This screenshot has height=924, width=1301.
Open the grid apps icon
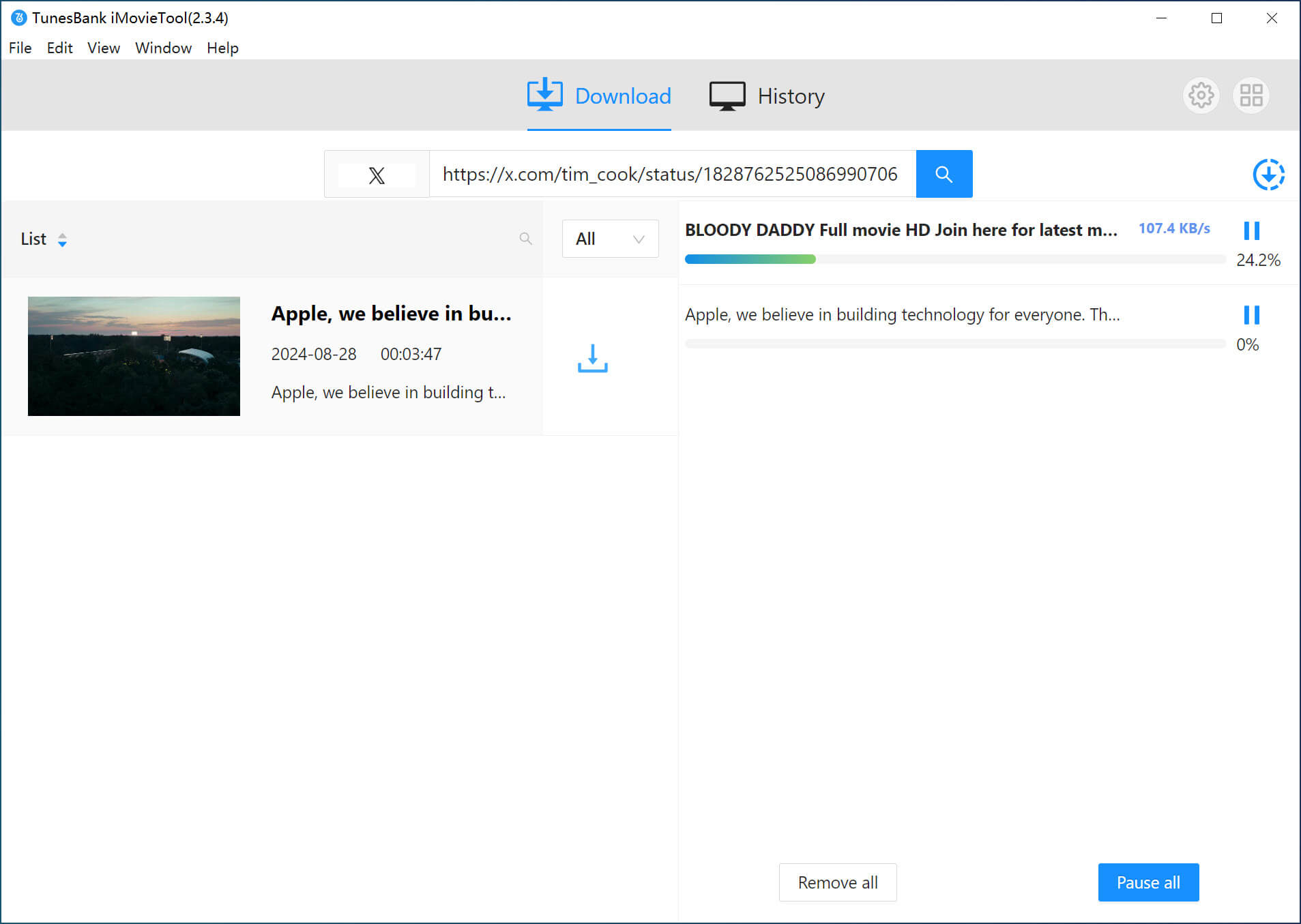tap(1251, 95)
